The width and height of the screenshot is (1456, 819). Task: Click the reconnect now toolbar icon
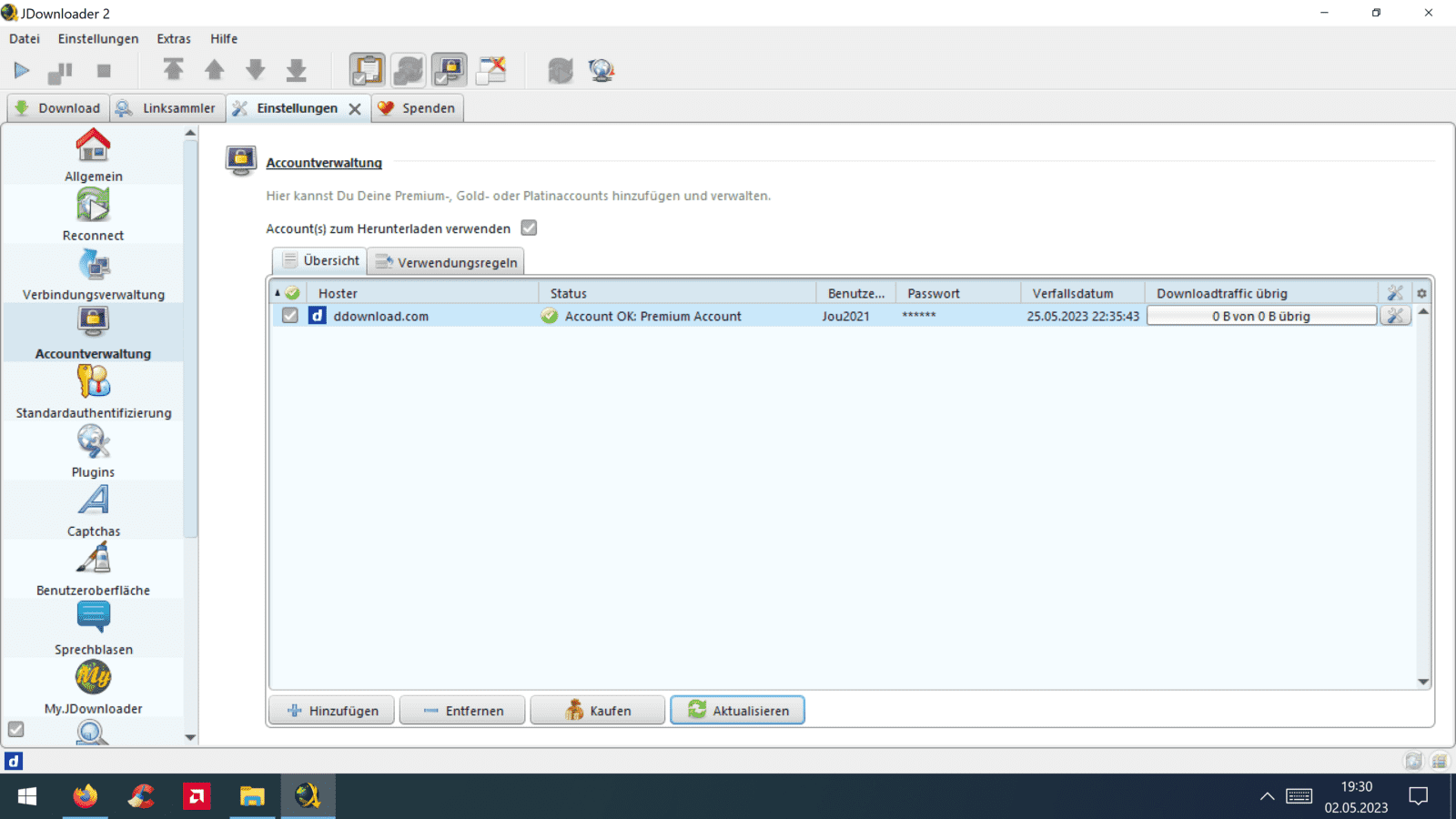pyautogui.click(x=561, y=70)
